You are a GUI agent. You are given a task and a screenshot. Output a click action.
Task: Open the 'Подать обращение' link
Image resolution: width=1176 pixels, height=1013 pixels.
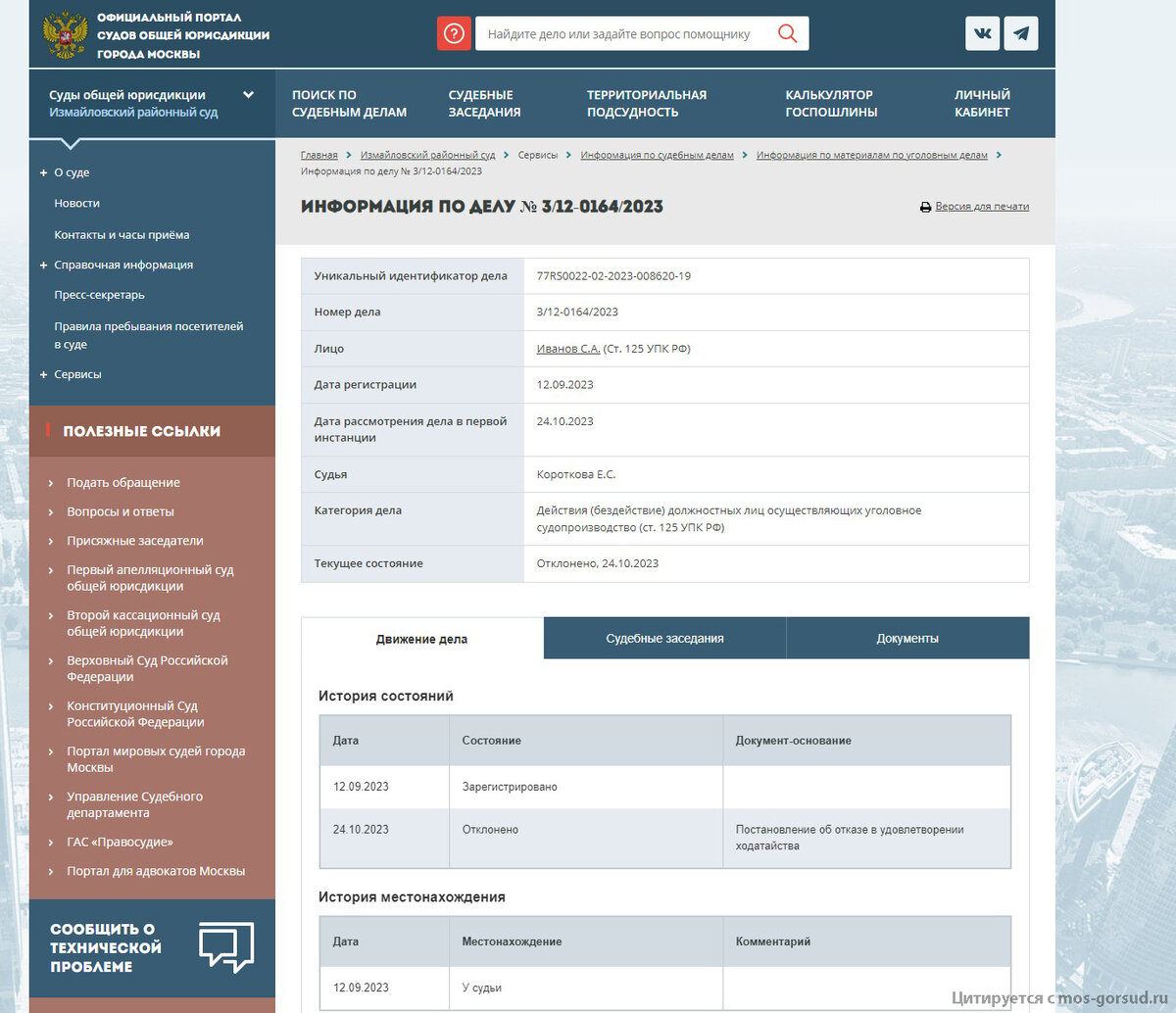[122, 482]
